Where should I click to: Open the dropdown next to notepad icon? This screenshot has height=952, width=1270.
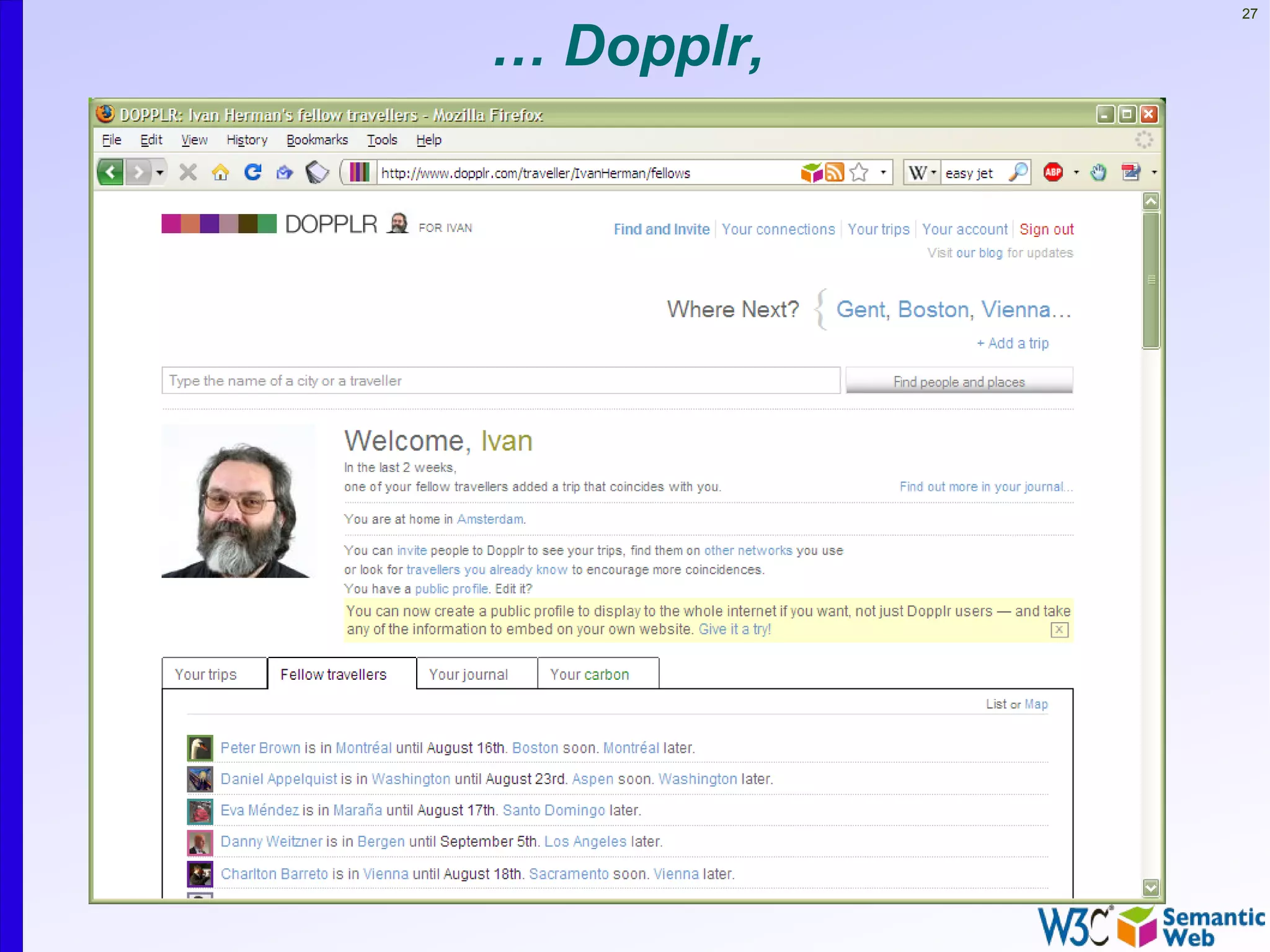point(1154,172)
